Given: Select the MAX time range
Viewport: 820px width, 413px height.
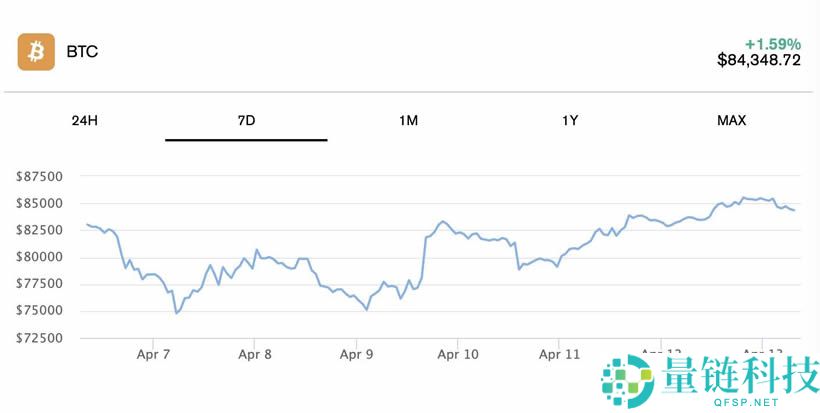Looking at the screenshot, I should click(731, 121).
